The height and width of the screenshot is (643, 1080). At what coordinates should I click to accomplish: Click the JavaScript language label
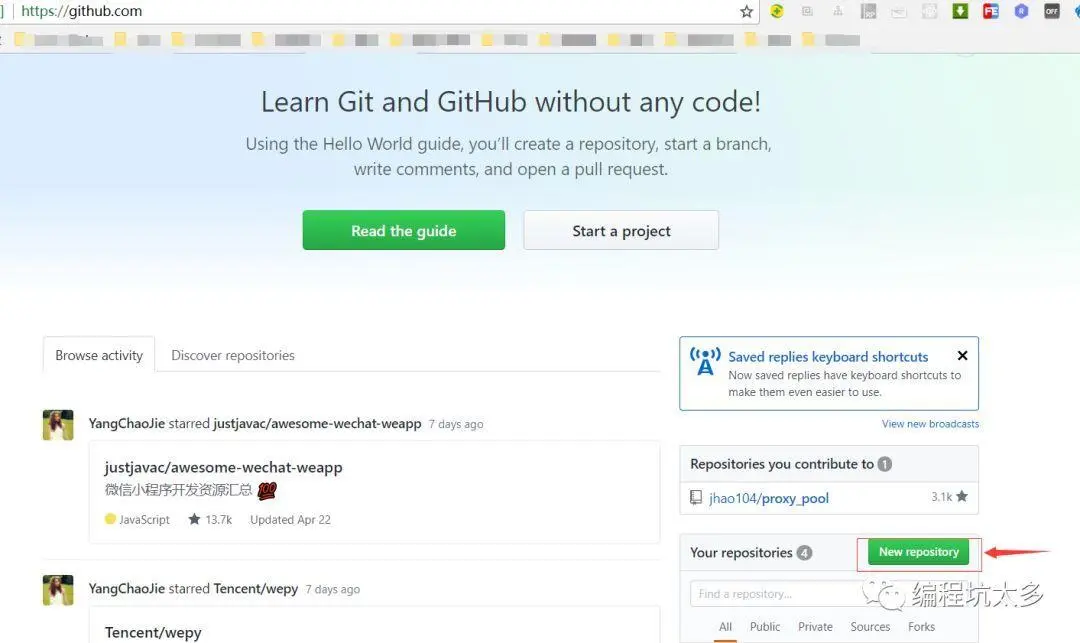tap(137, 519)
